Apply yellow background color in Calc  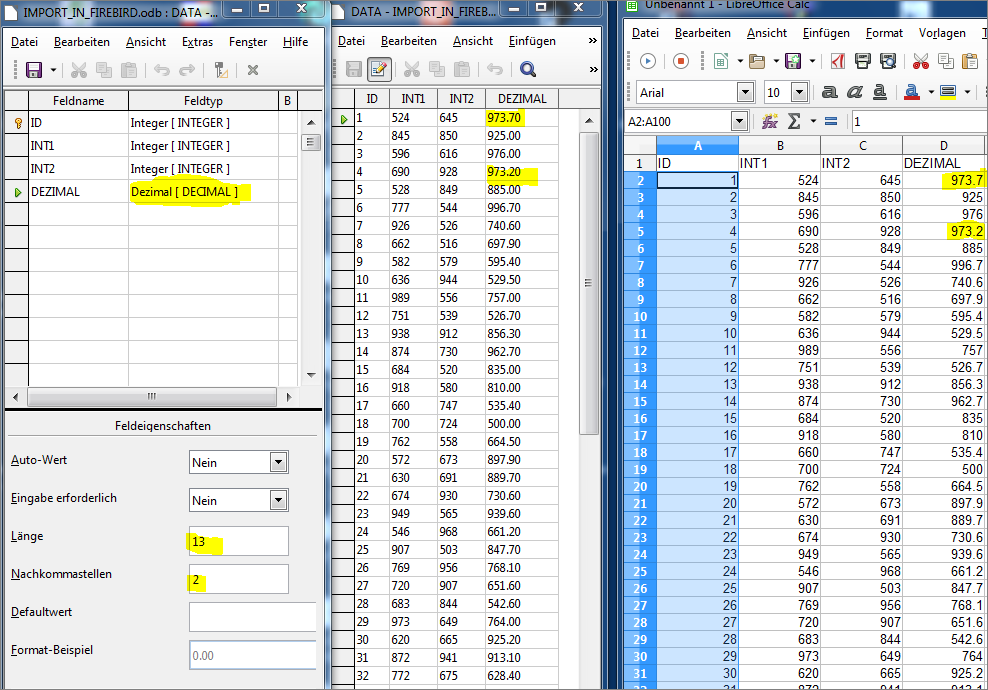coord(948,92)
